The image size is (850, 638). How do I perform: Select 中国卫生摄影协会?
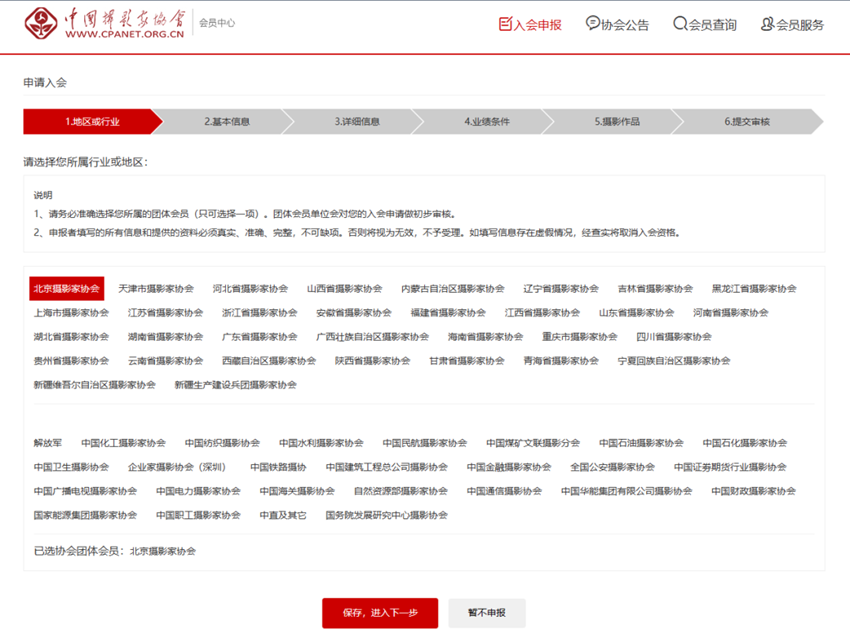[x=72, y=467]
